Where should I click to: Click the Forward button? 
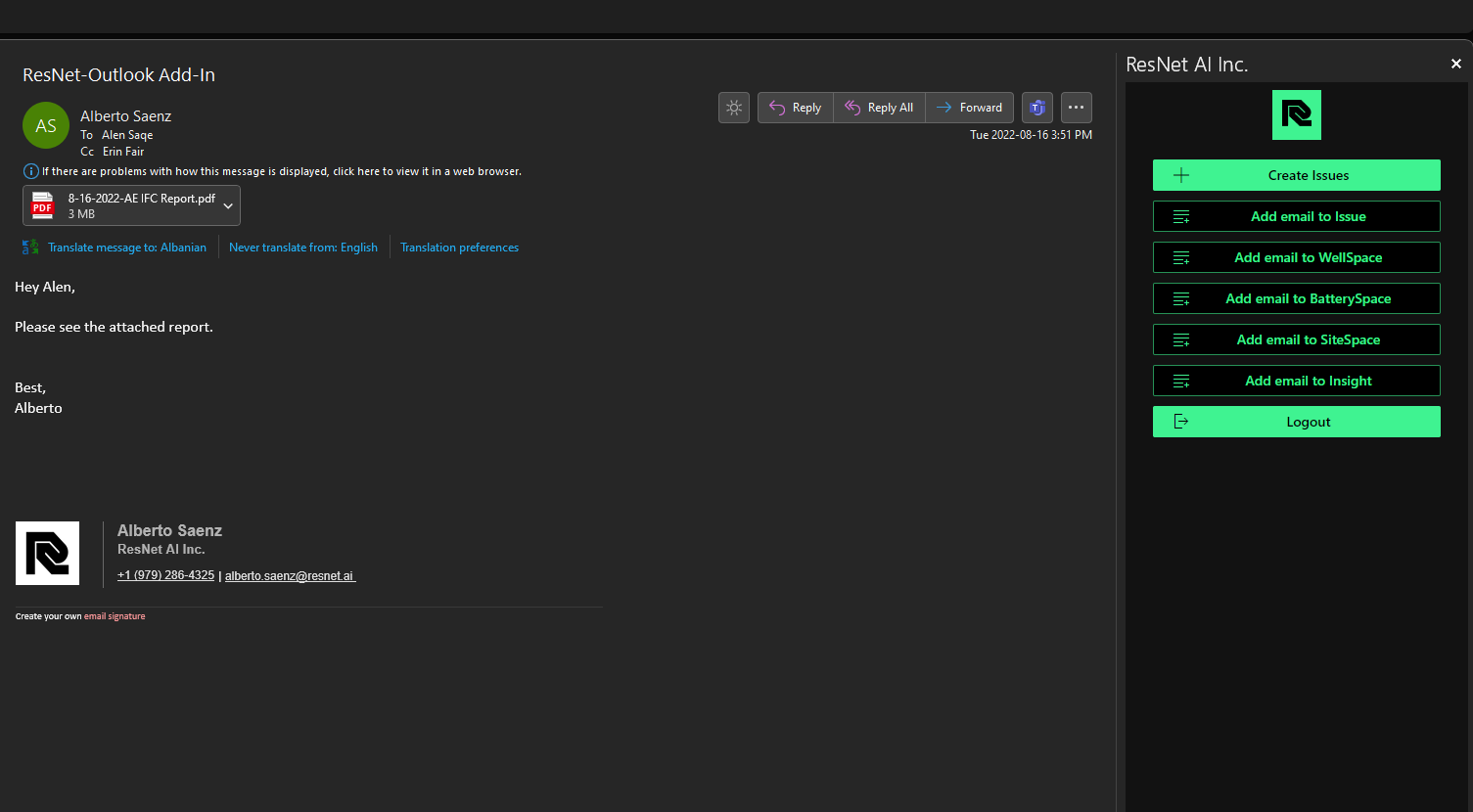(969, 108)
